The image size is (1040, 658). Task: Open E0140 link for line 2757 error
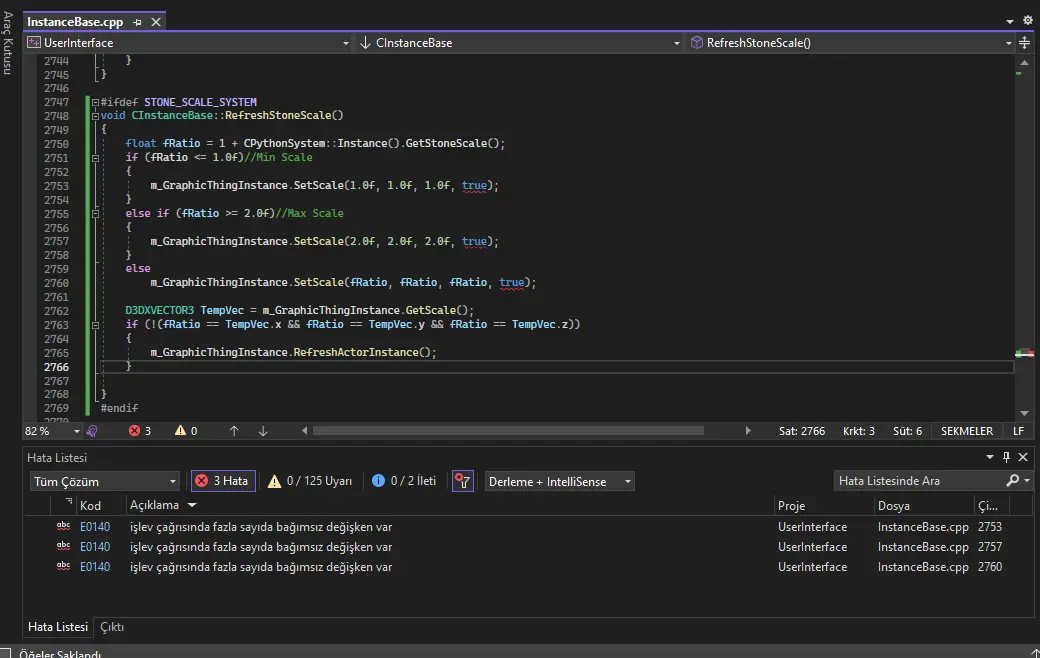(95, 547)
